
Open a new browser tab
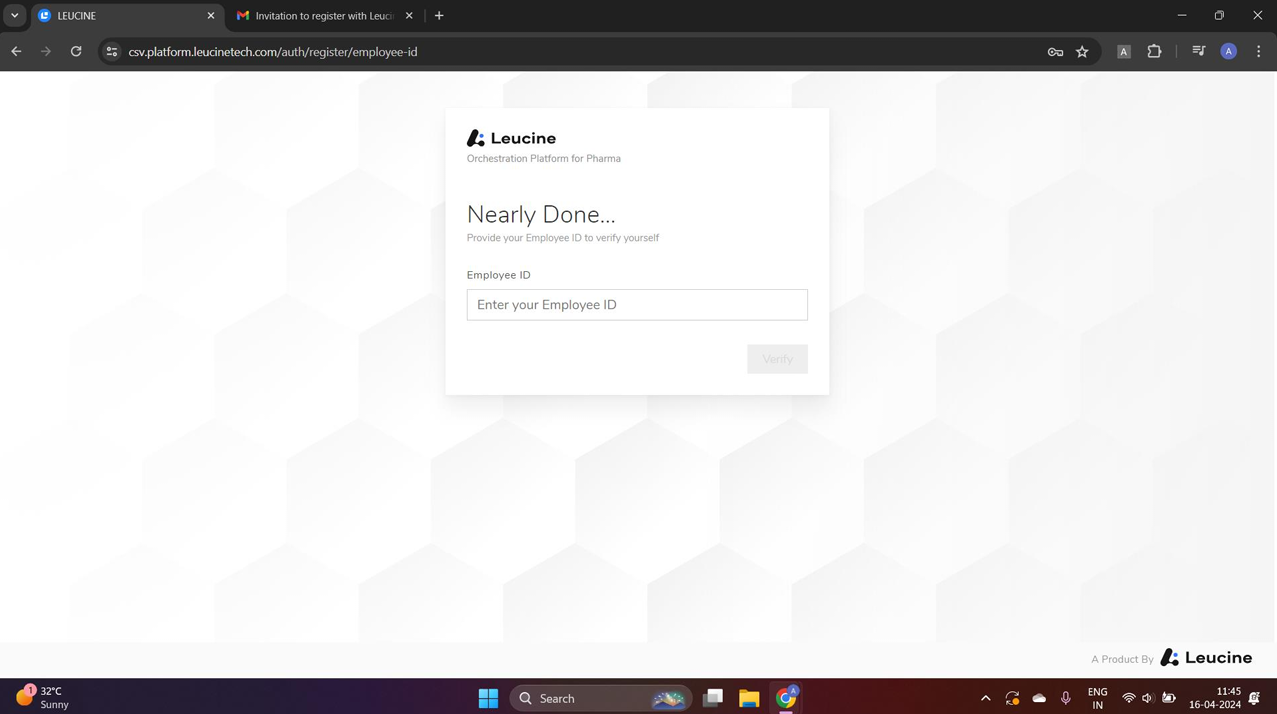click(x=439, y=16)
